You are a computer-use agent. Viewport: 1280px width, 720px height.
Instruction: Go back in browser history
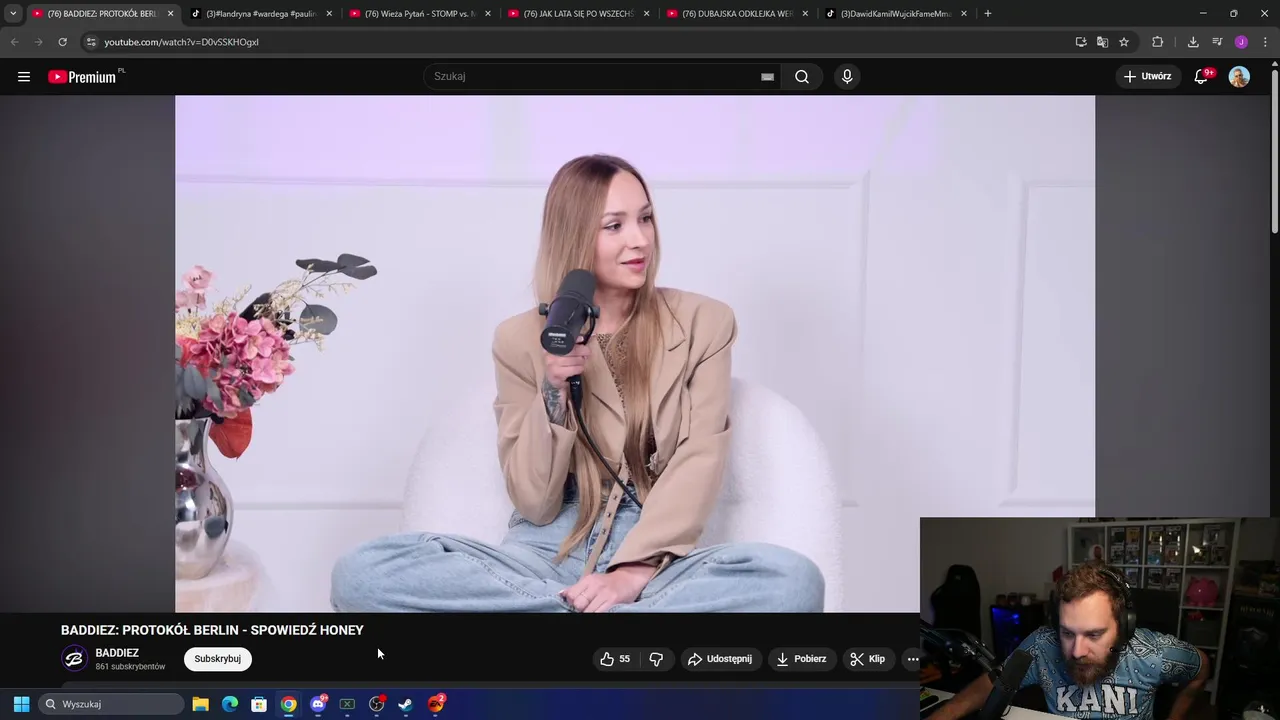point(14,42)
